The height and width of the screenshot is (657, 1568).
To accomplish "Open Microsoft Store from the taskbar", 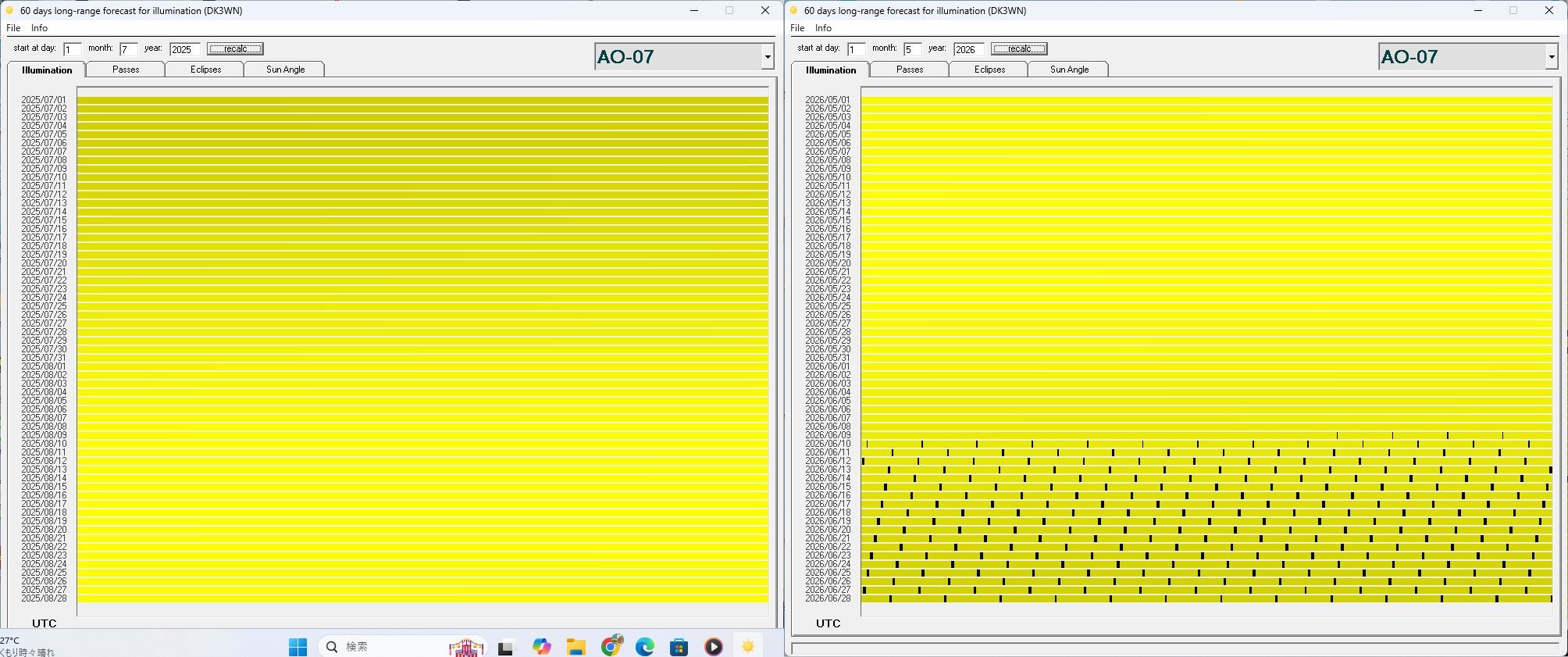I will 679,647.
